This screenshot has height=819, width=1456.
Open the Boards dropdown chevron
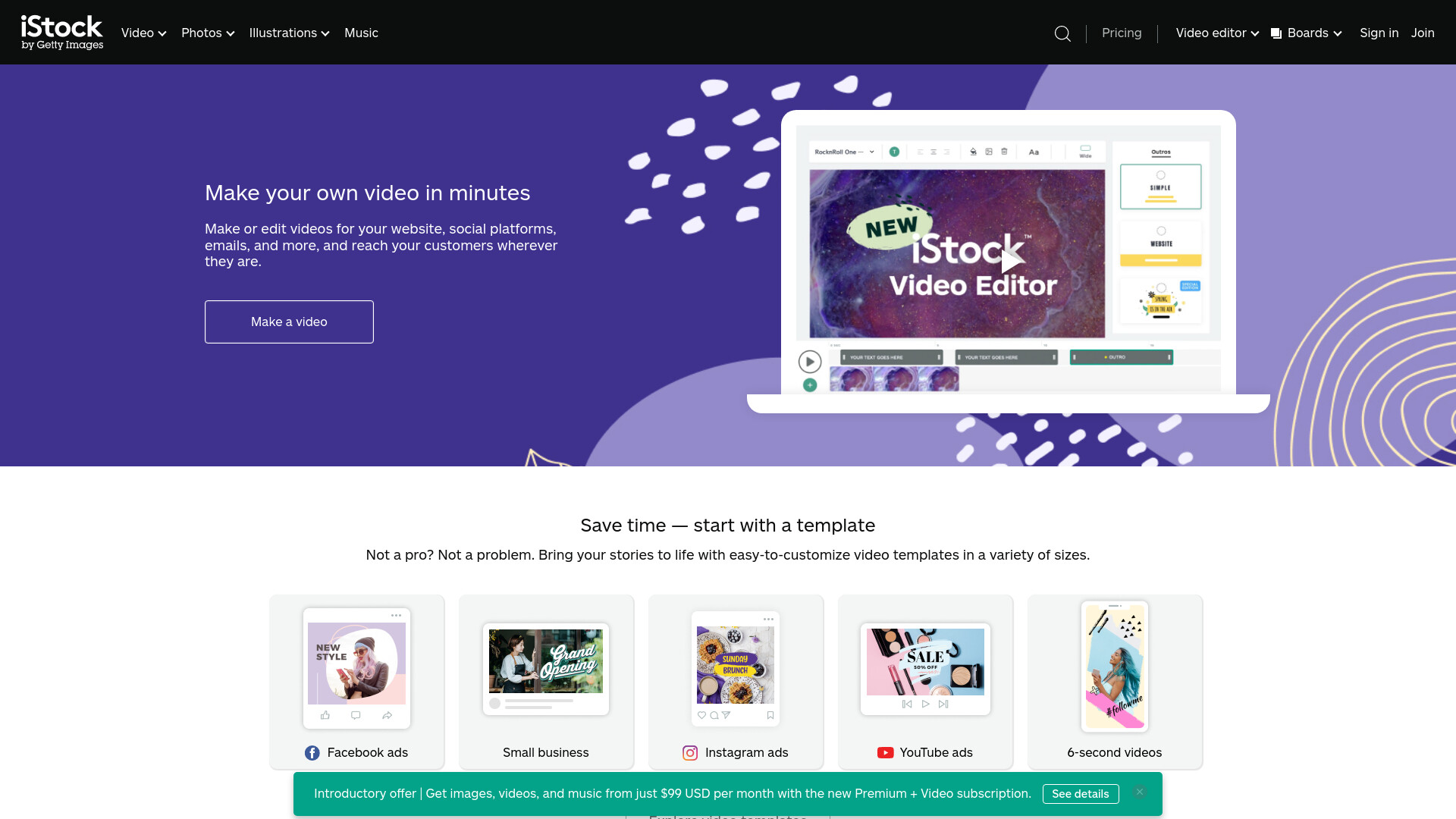tap(1338, 33)
